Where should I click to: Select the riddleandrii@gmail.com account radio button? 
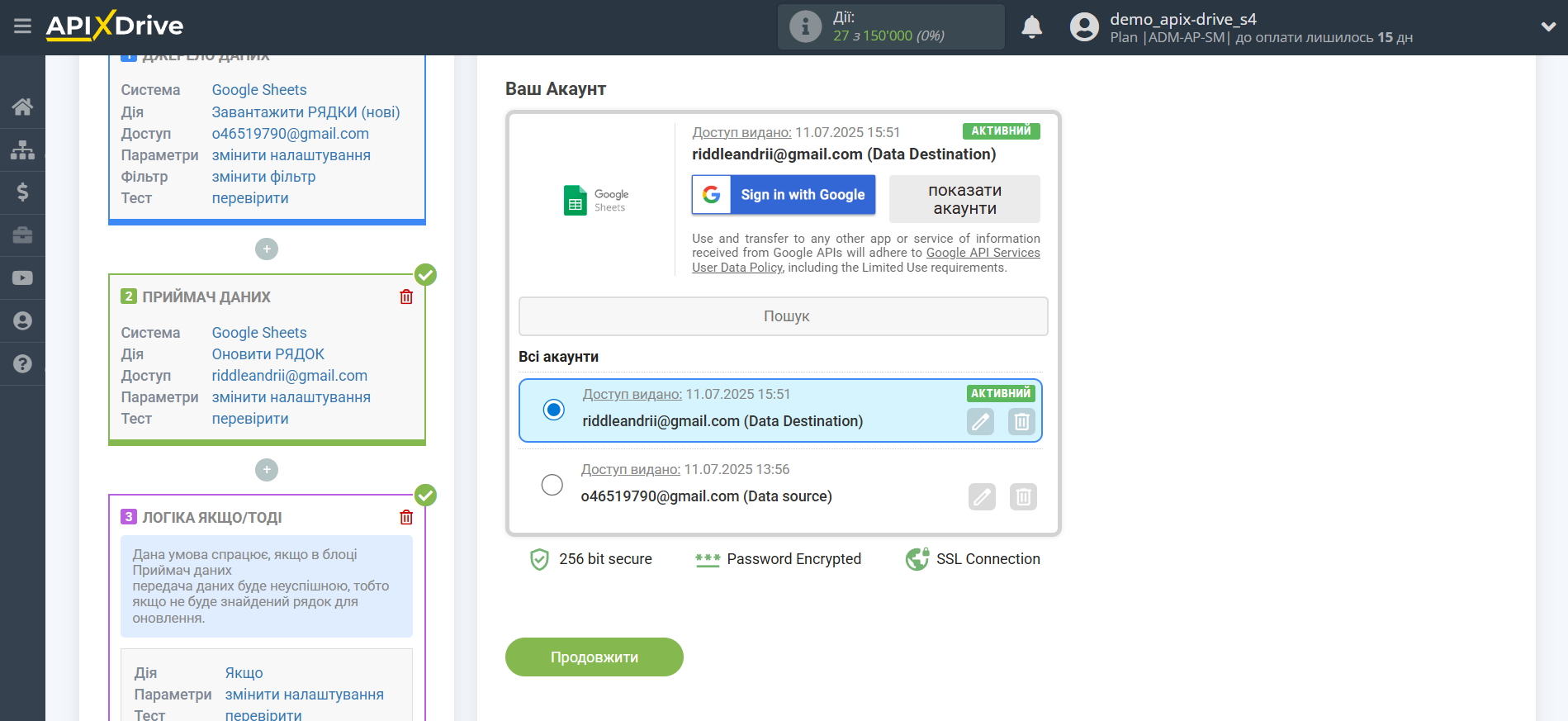tap(554, 410)
